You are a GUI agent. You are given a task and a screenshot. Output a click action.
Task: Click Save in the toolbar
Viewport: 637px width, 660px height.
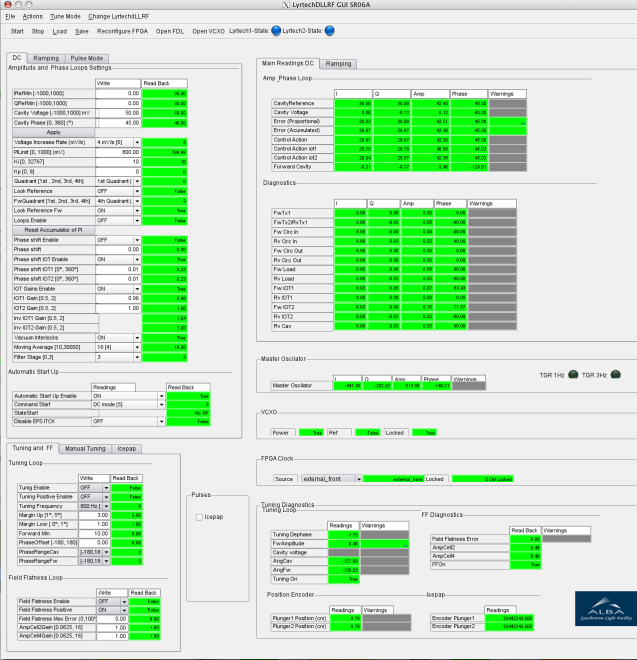pos(82,31)
